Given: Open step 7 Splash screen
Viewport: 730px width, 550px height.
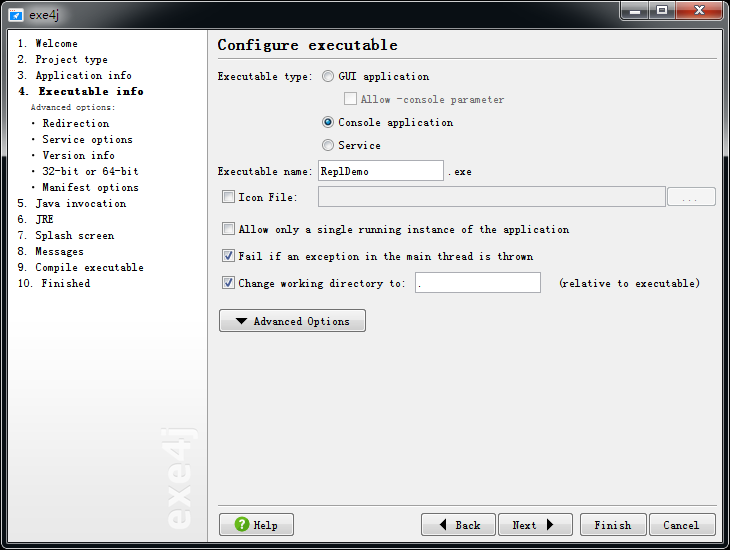Looking at the screenshot, I should [66, 236].
